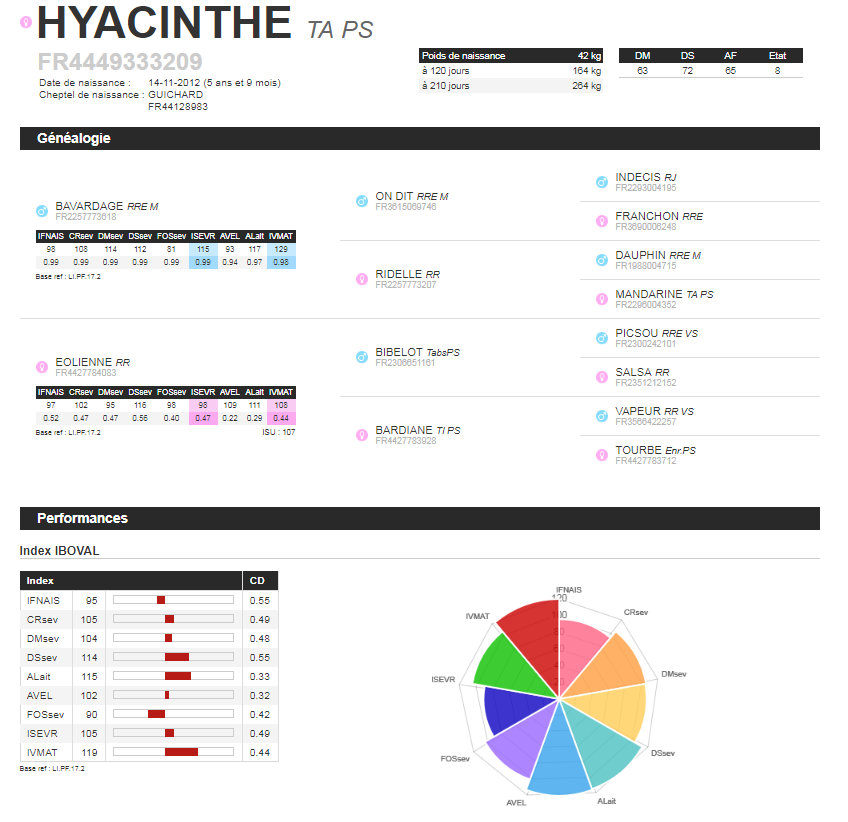Screen dimensions: 848x822
Task: Click the ALait index bar indicator
Action: (x=178, y=676)
